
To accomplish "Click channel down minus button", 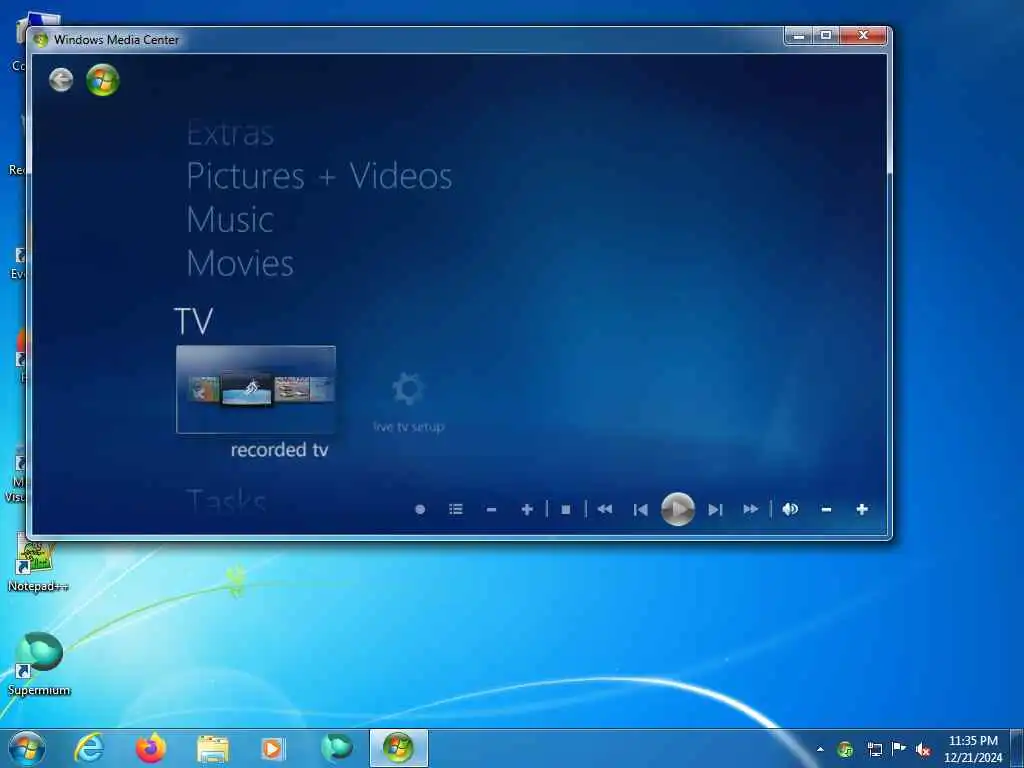I will point(492,509).
